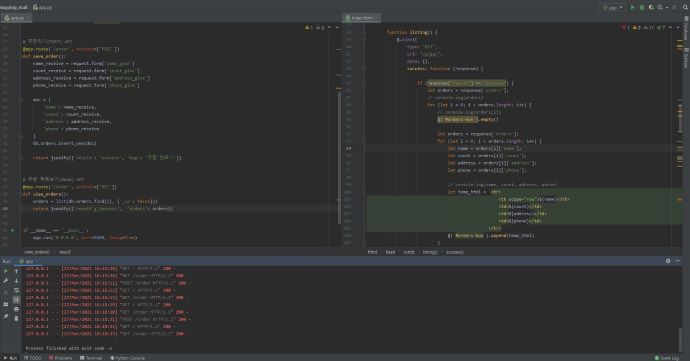Open the Problems tool window

(61, 358)
